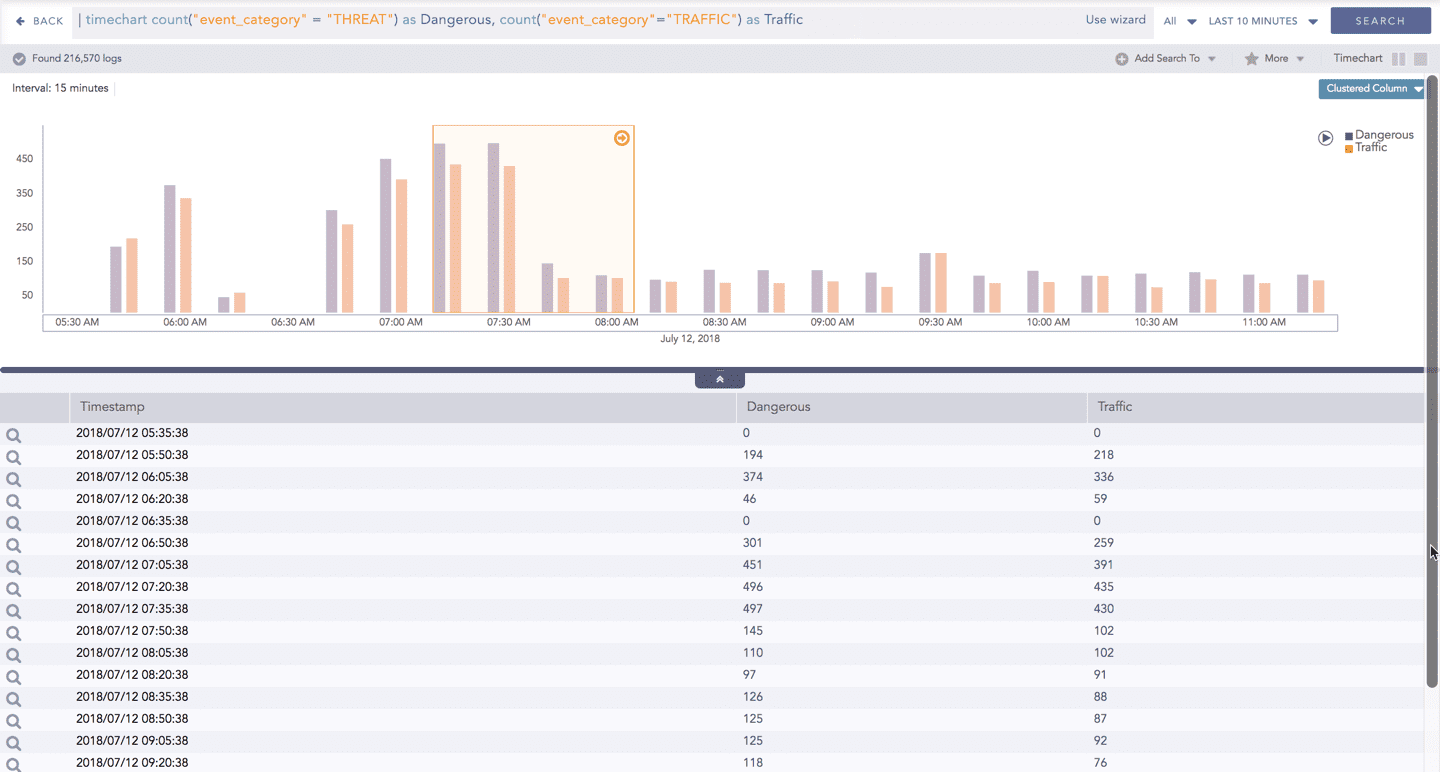Open magnifier for the 05:50:38 row

tap(14, 457)
